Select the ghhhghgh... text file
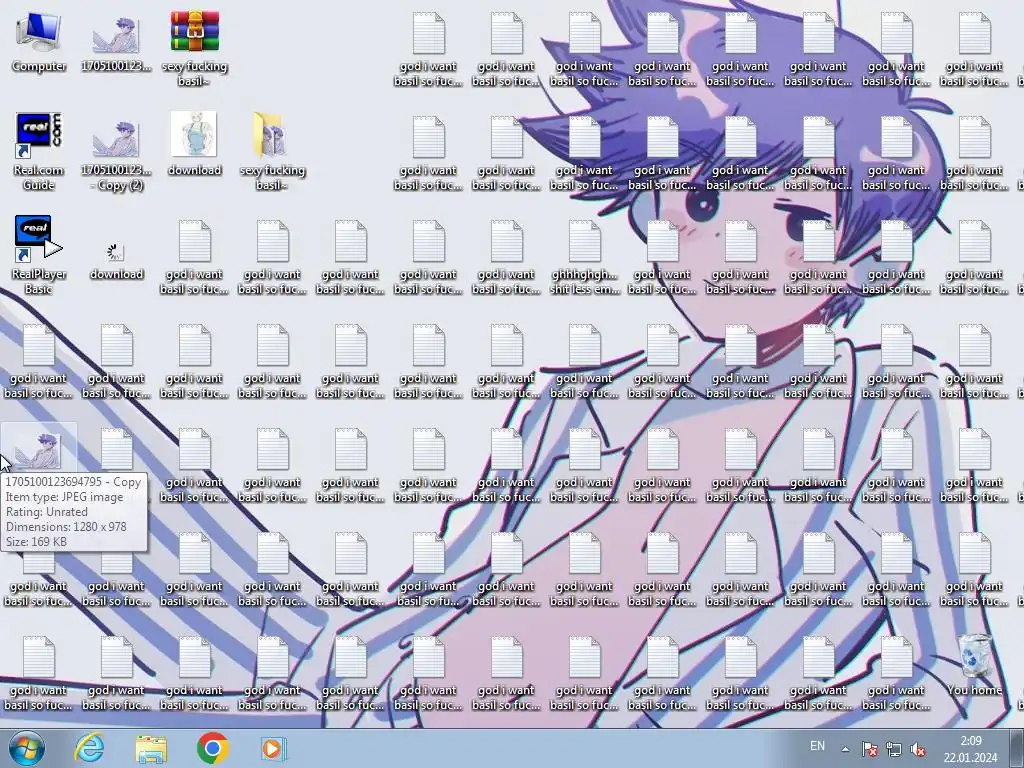1024x768 pixels. (x=584, y=257)
